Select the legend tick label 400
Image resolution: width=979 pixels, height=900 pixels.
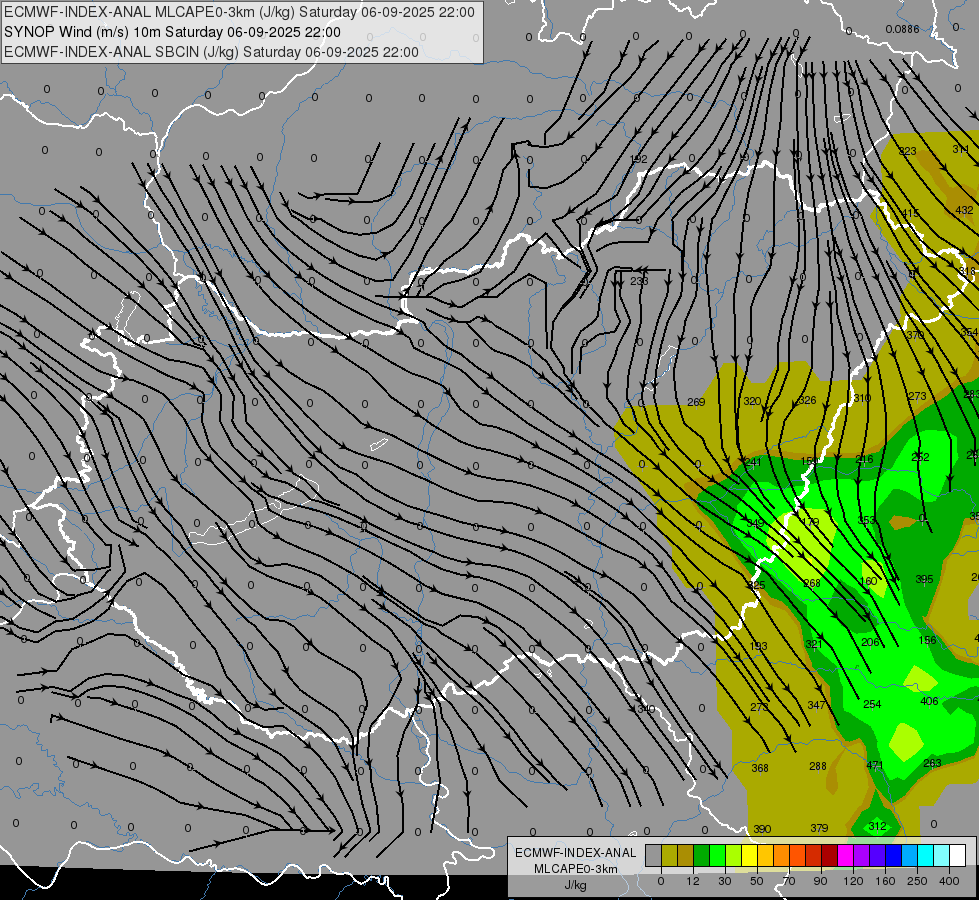coord(949,881)
